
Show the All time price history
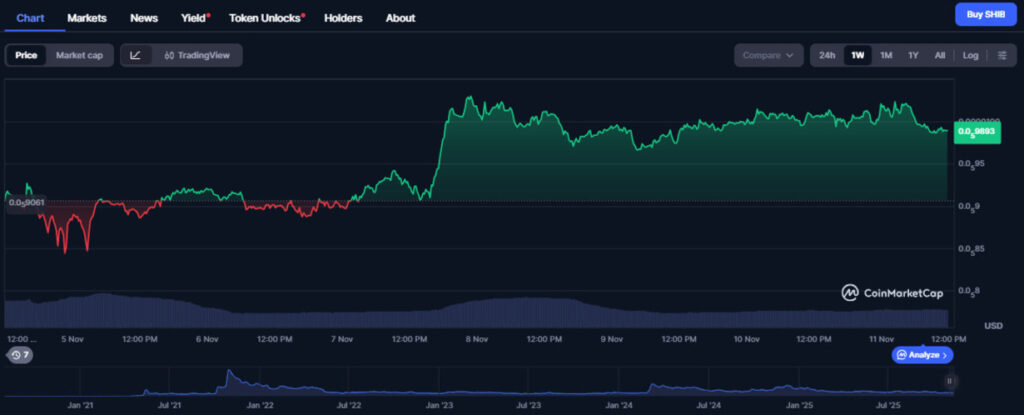pos(940,55)
